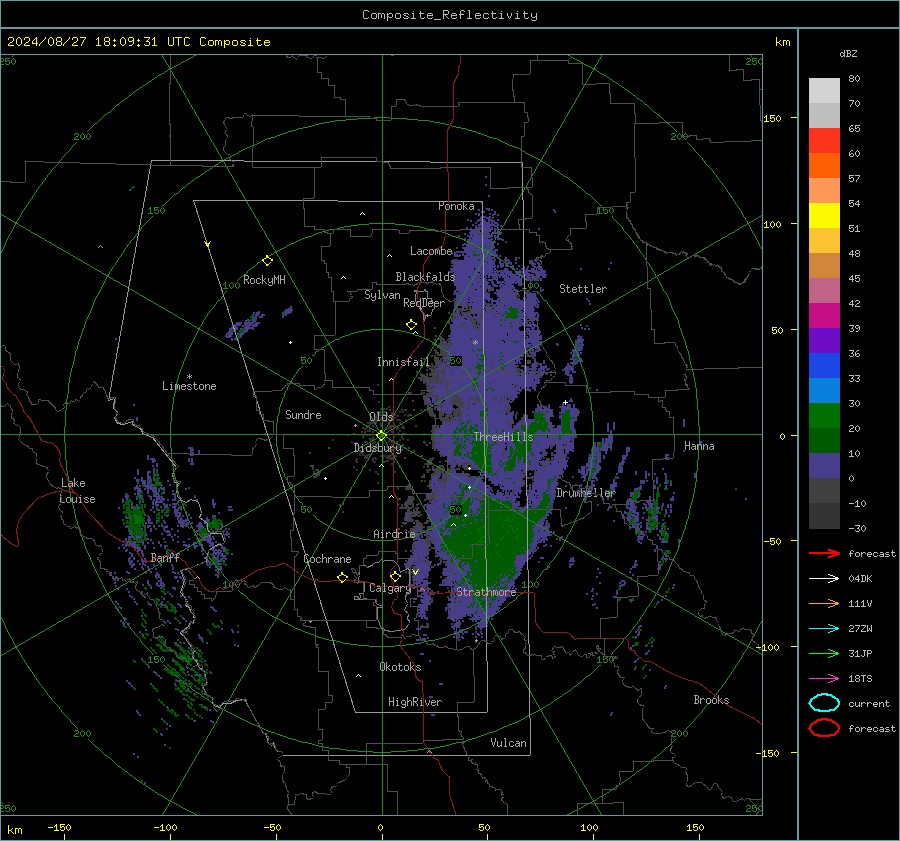Click the 'ThreeHills' city label

coord(503,437)
